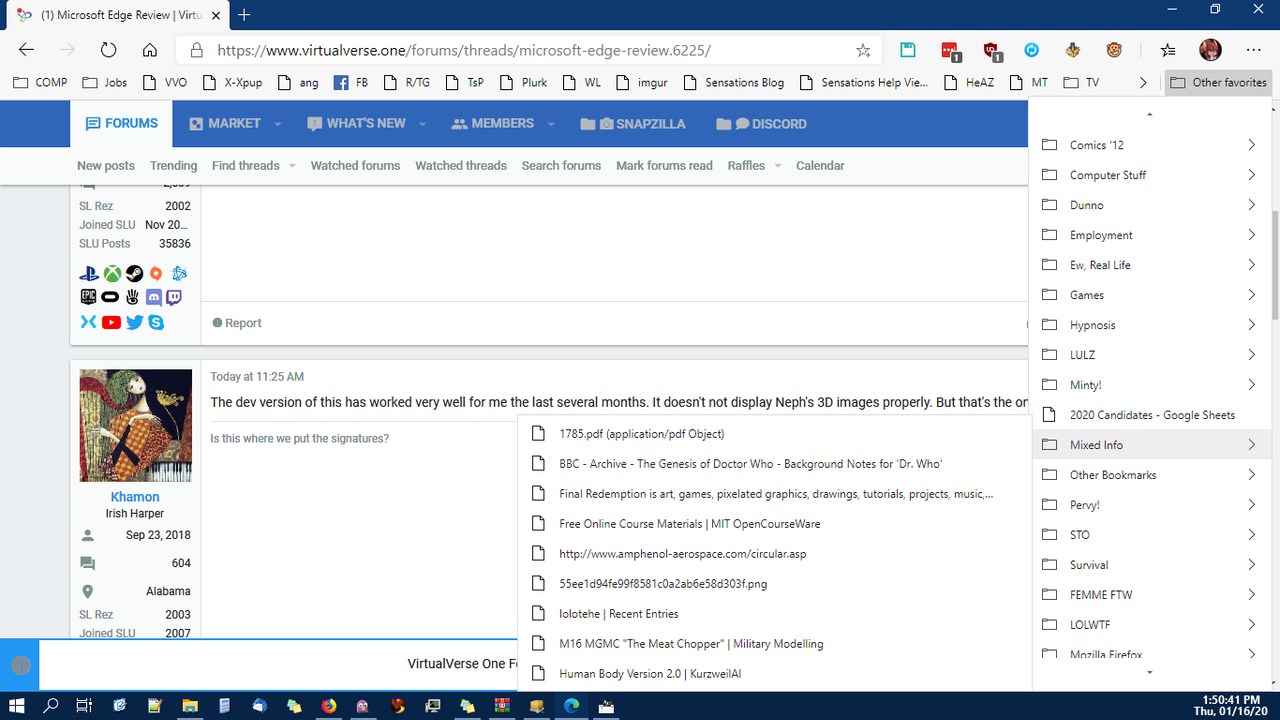Click Mark forums read link

(664, 165)
